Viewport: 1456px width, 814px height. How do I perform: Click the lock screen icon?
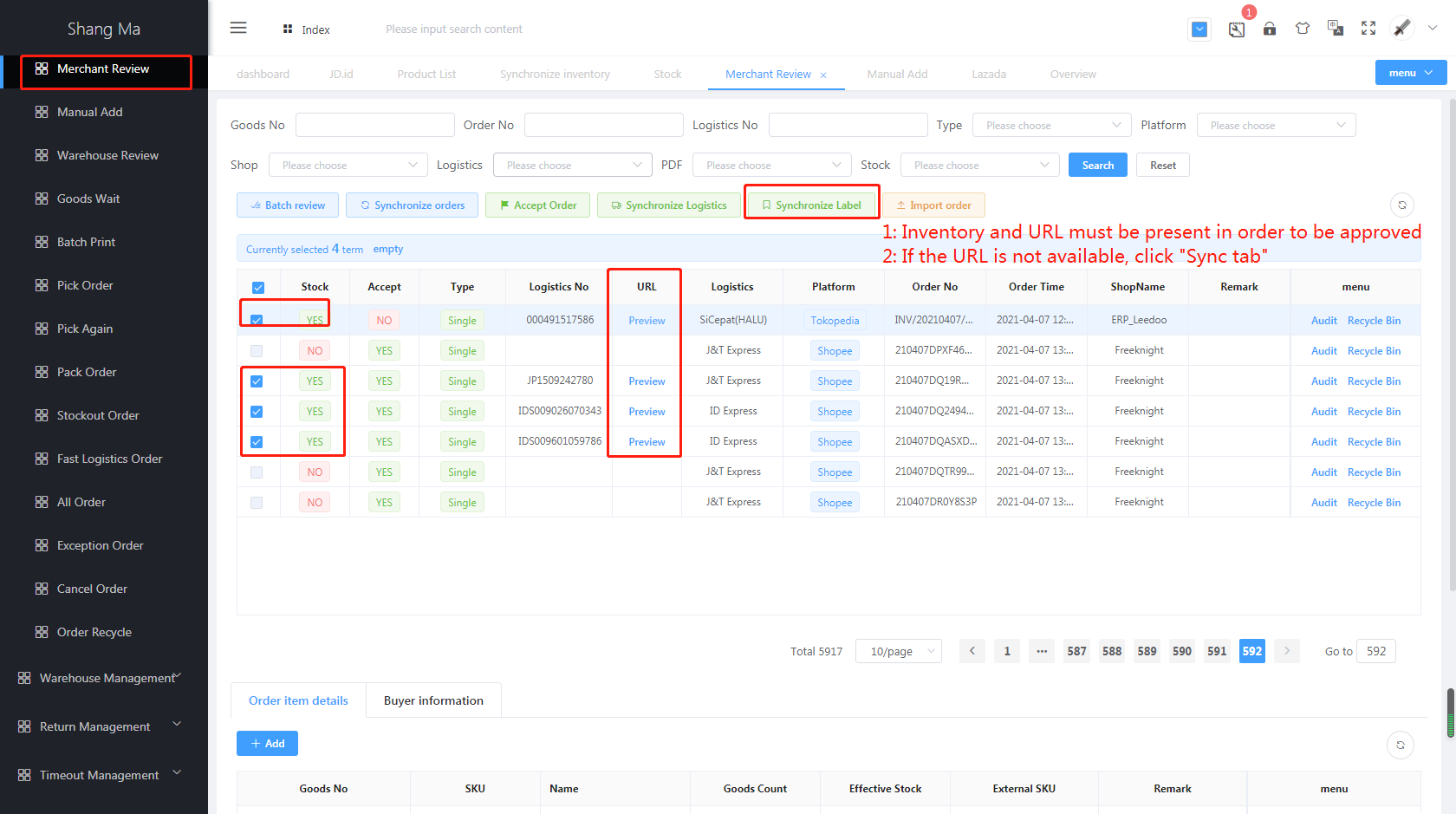(1270, 29)
